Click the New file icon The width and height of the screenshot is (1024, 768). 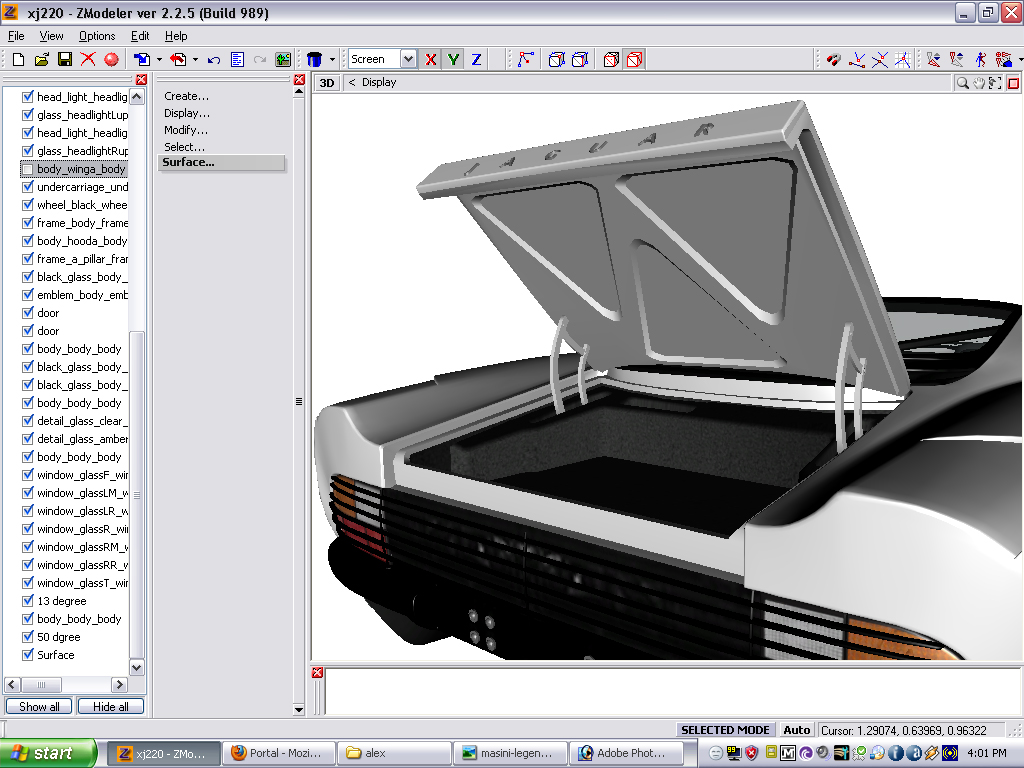click(18, 59)
